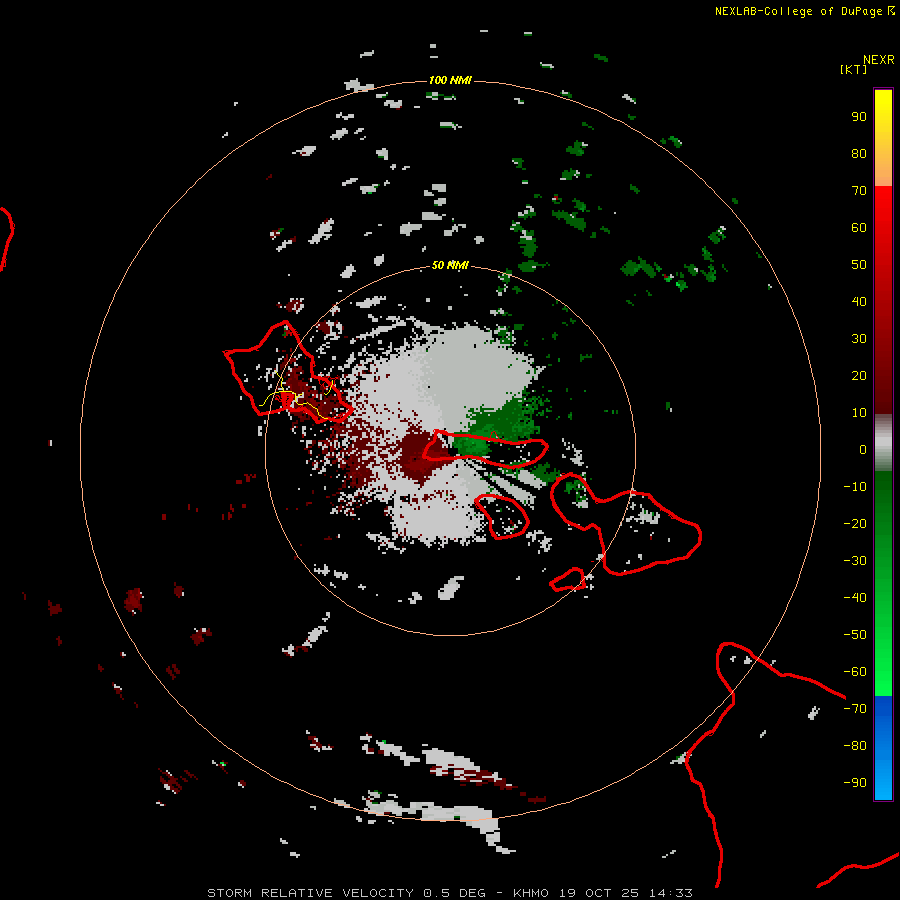Select the positive 60 scale value
The width and height of the screenshot is (900, 900).
[859, 228]
